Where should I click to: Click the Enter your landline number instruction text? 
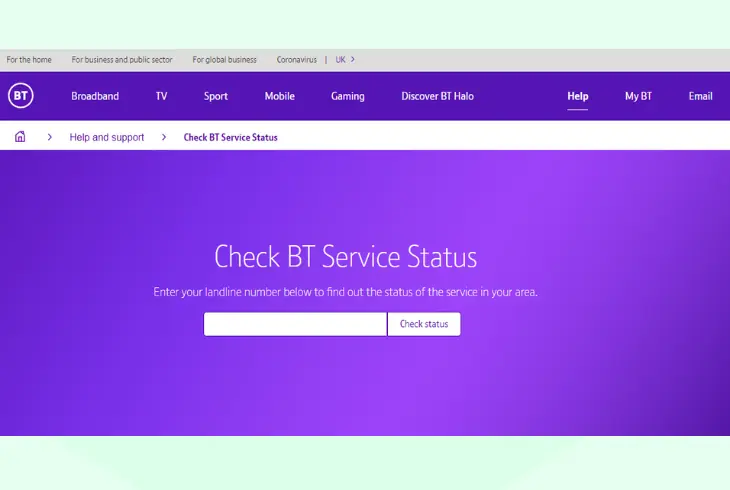click(x=345, y=292)
